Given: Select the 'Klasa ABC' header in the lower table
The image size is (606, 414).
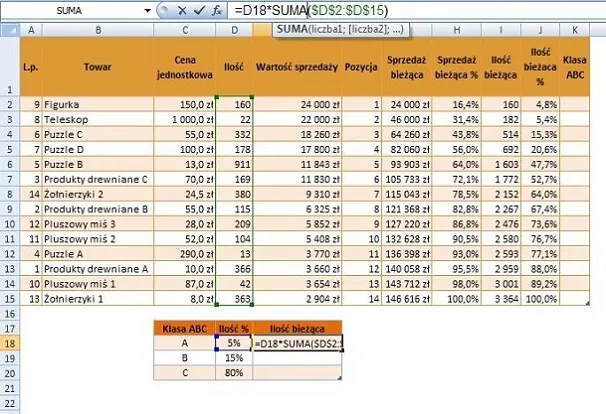Looking at the screenshot, I should tap(185, 329).
